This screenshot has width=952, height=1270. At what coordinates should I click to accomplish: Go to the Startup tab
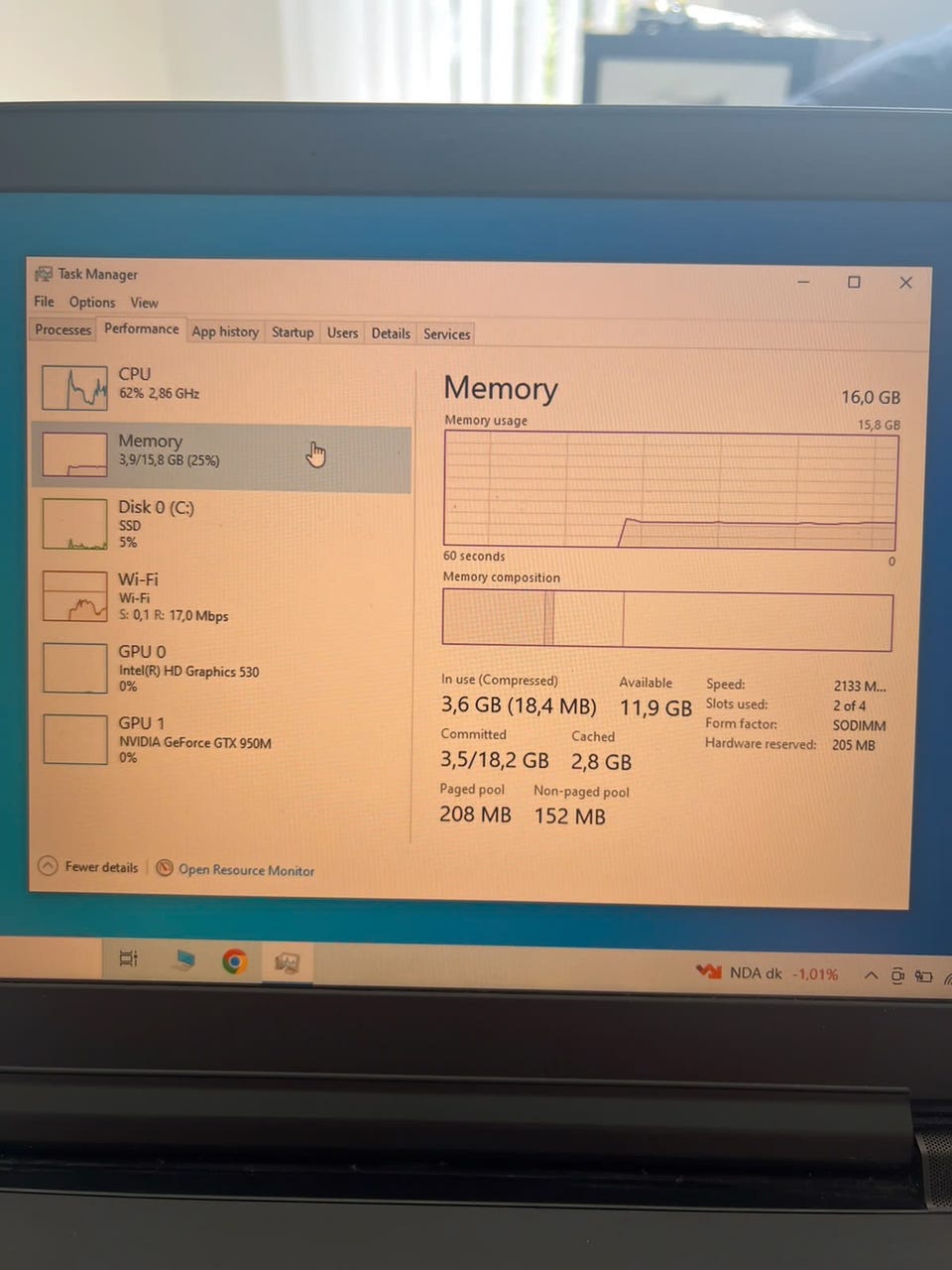[x=293, y=332]
